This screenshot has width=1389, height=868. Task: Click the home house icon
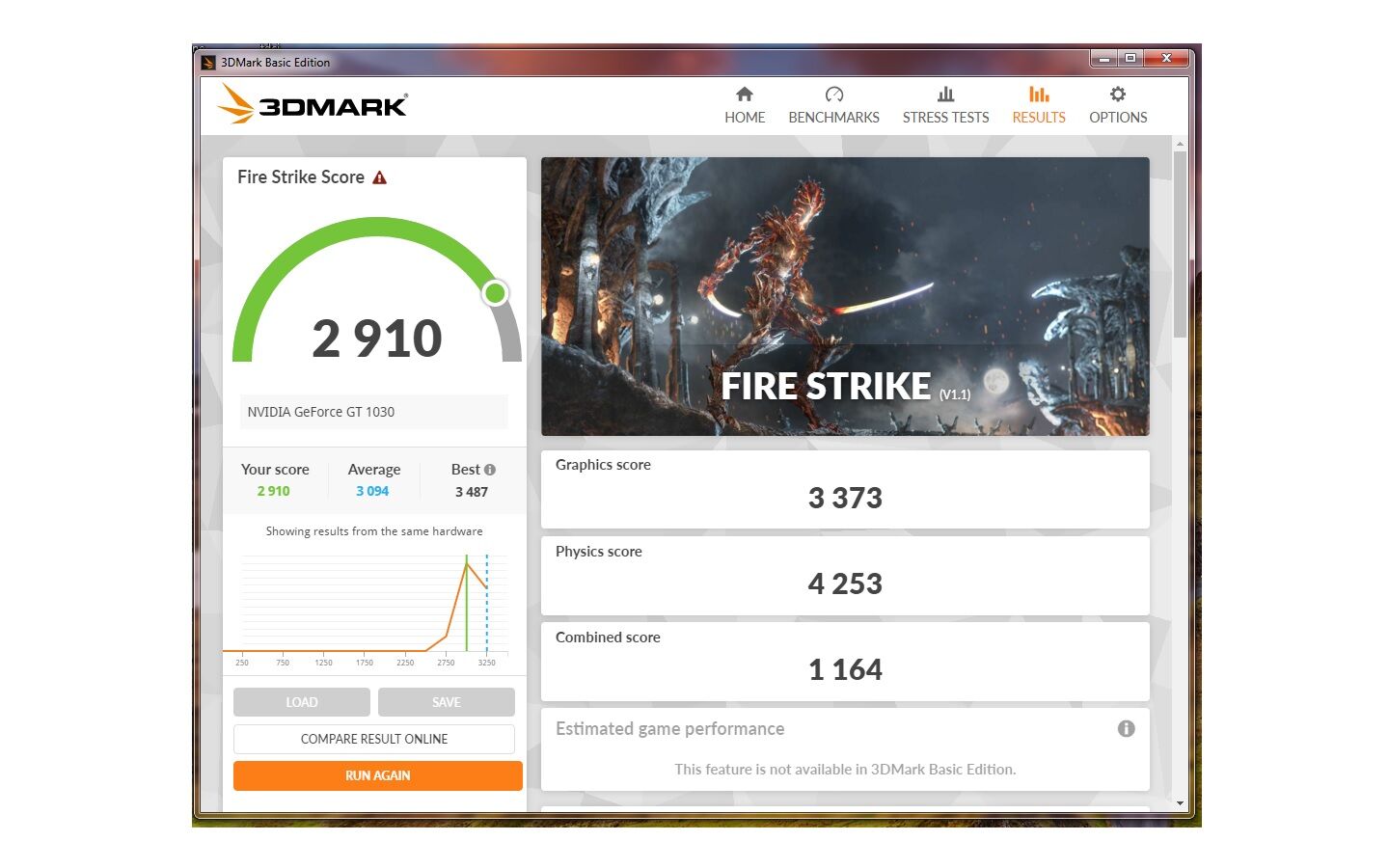point(745,94)
